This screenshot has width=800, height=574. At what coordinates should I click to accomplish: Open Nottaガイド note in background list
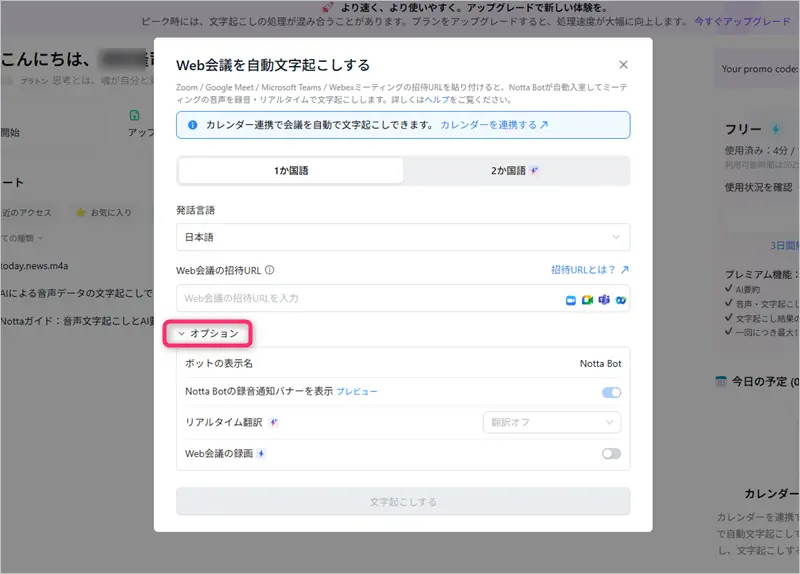(77, 321)
